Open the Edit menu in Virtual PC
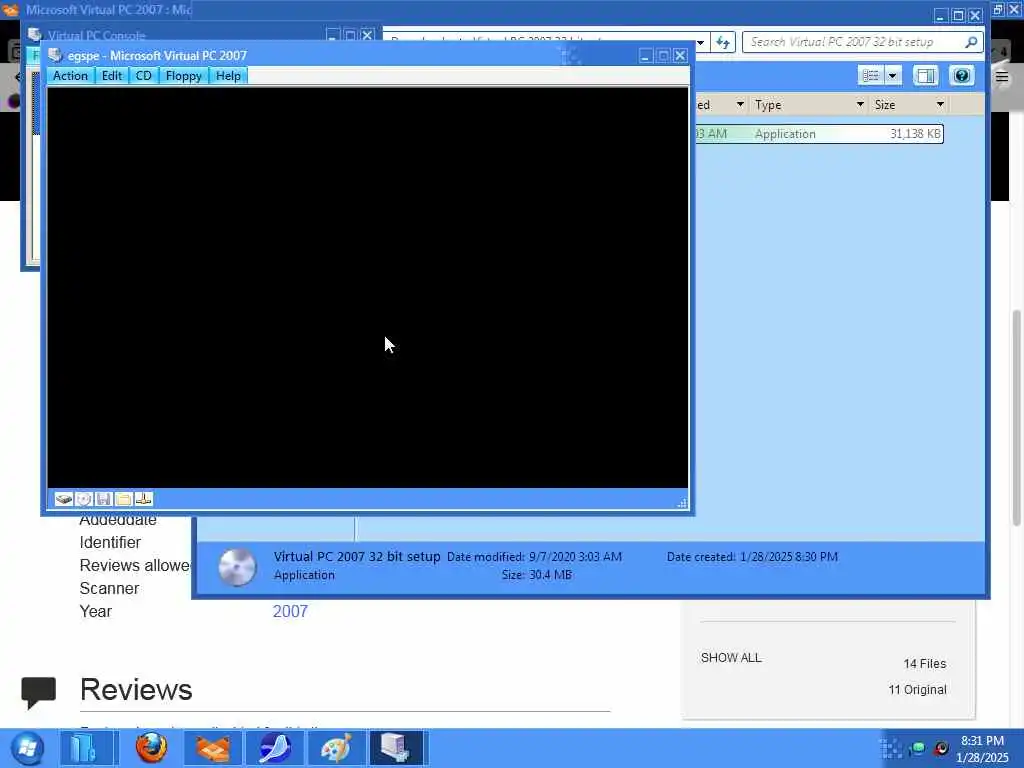The width and height of the screenshot is (1024, 768). [112, 76]
